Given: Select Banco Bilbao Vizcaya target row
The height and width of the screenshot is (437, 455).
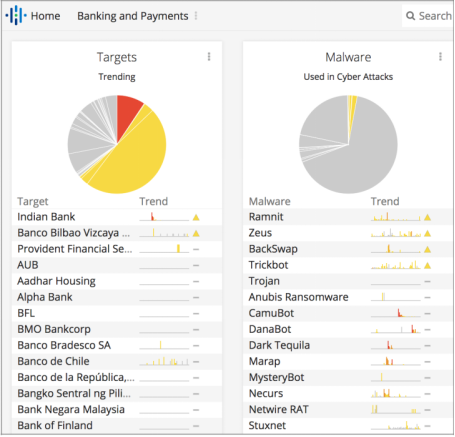Looking at the screenshot, I should point(117,233).
